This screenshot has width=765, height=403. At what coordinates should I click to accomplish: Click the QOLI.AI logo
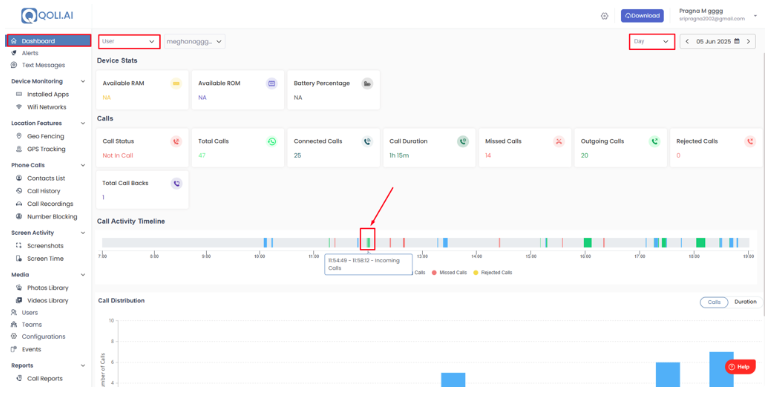click(47, 16)
